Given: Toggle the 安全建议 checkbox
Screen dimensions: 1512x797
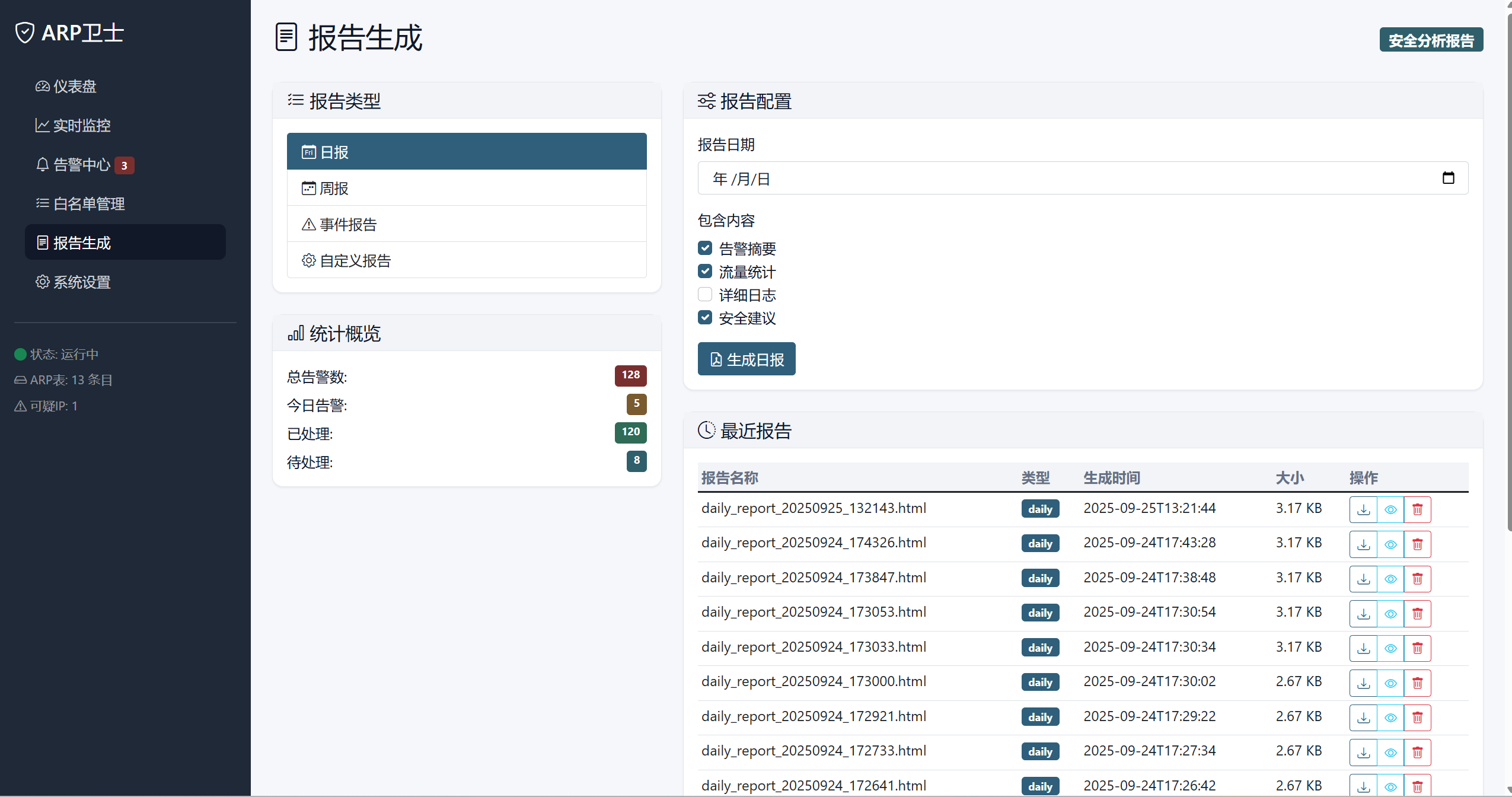Looking at the screenshot, I should coord(705,317).
